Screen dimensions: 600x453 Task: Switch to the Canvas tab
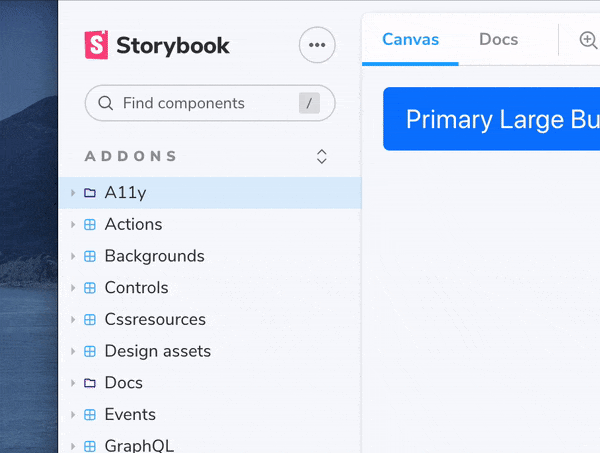(x=410, y=39)
